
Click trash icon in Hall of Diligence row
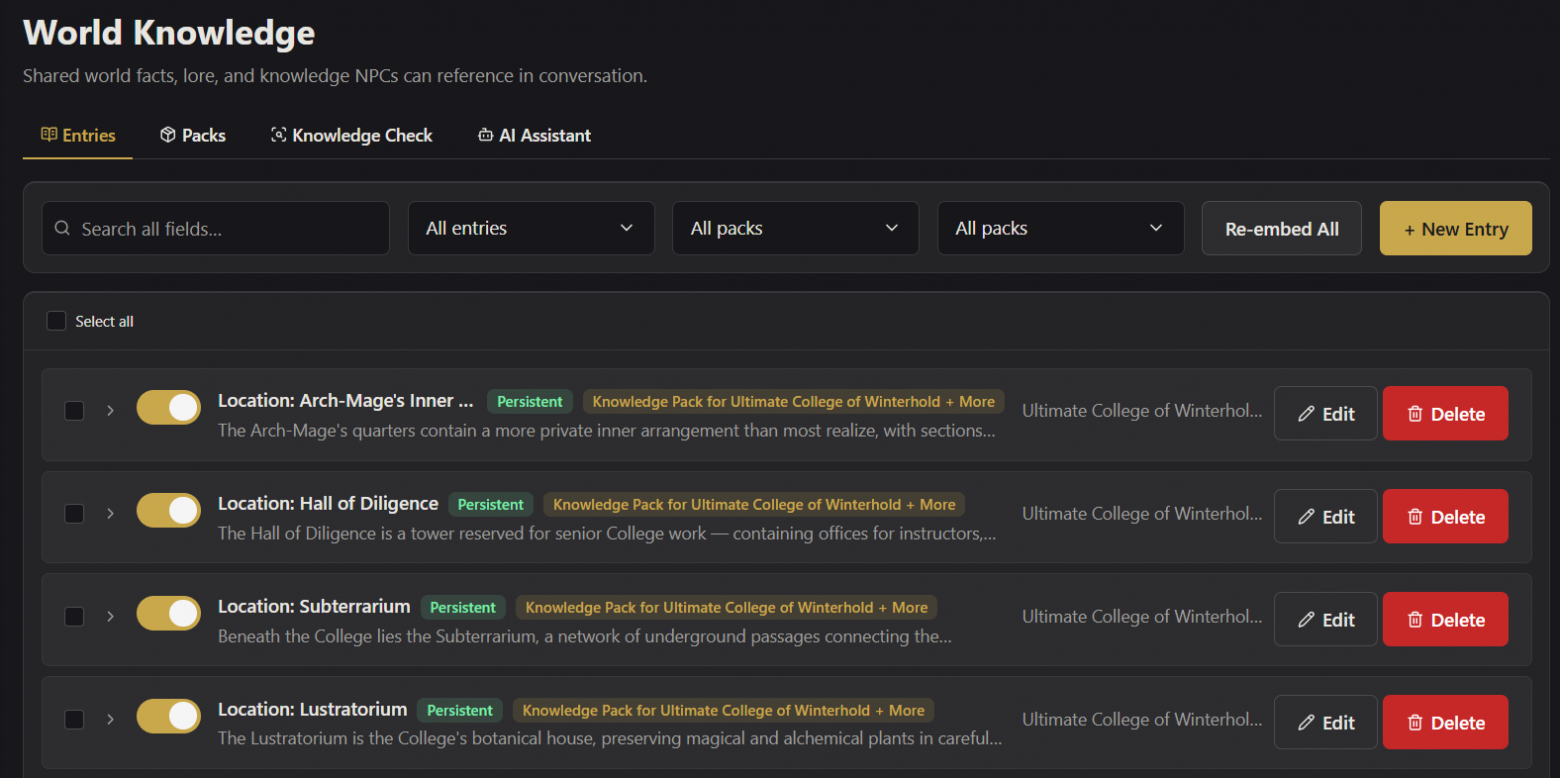pyautogui.click(x=1415, y=517)
